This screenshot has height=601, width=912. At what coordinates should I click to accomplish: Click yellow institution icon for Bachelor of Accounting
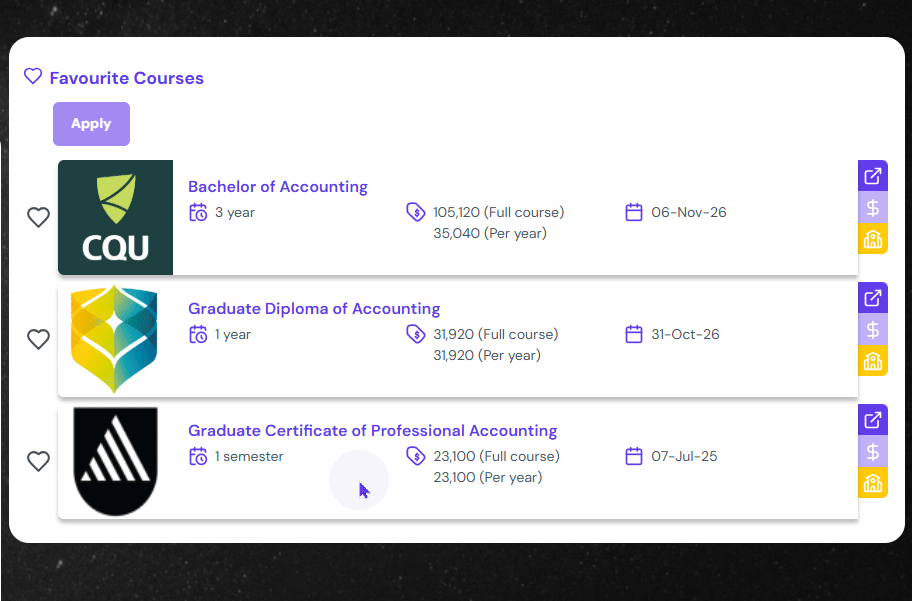(873, 239)
